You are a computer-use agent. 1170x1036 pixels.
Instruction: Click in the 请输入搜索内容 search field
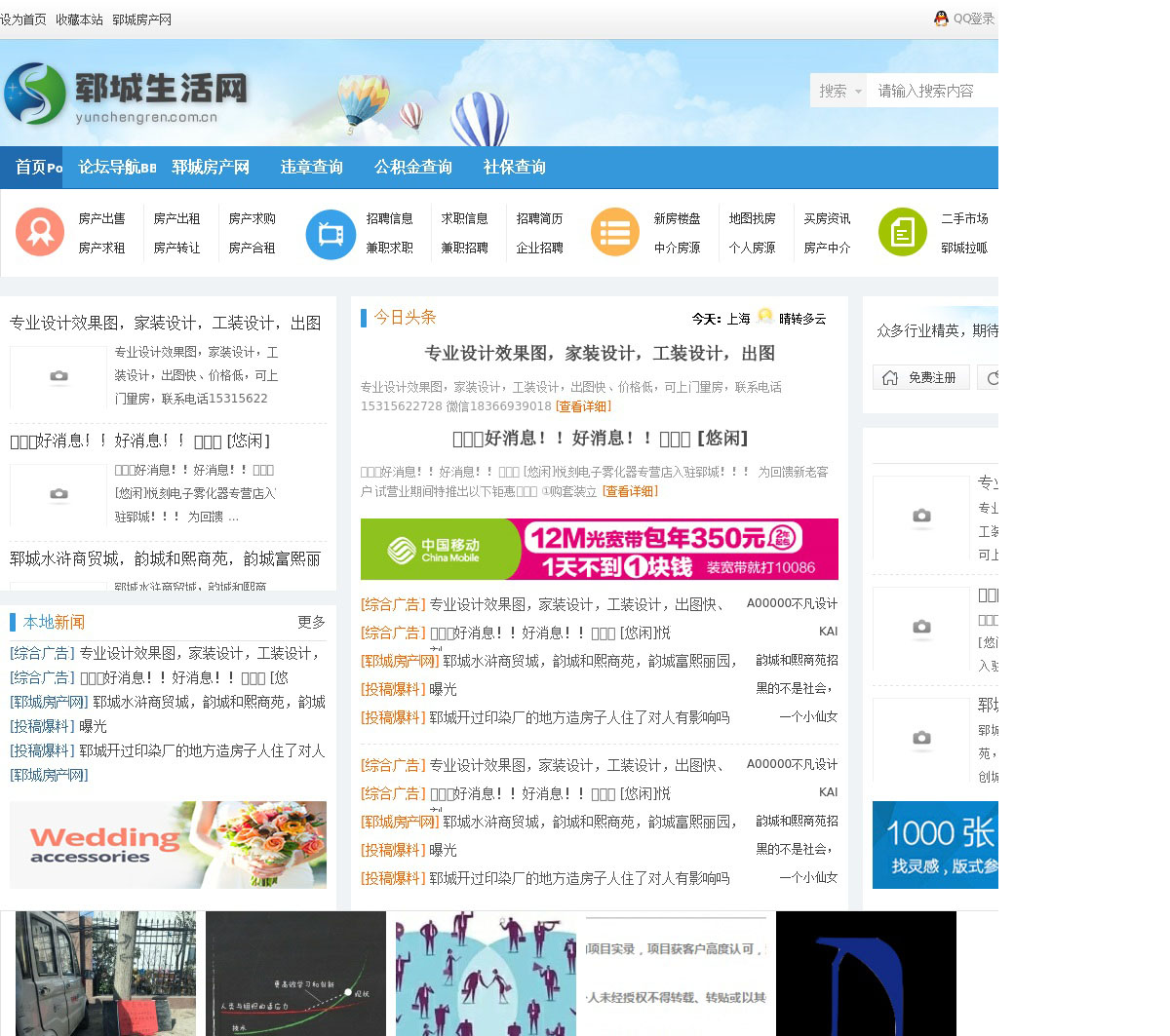click(x=931, y=91)
